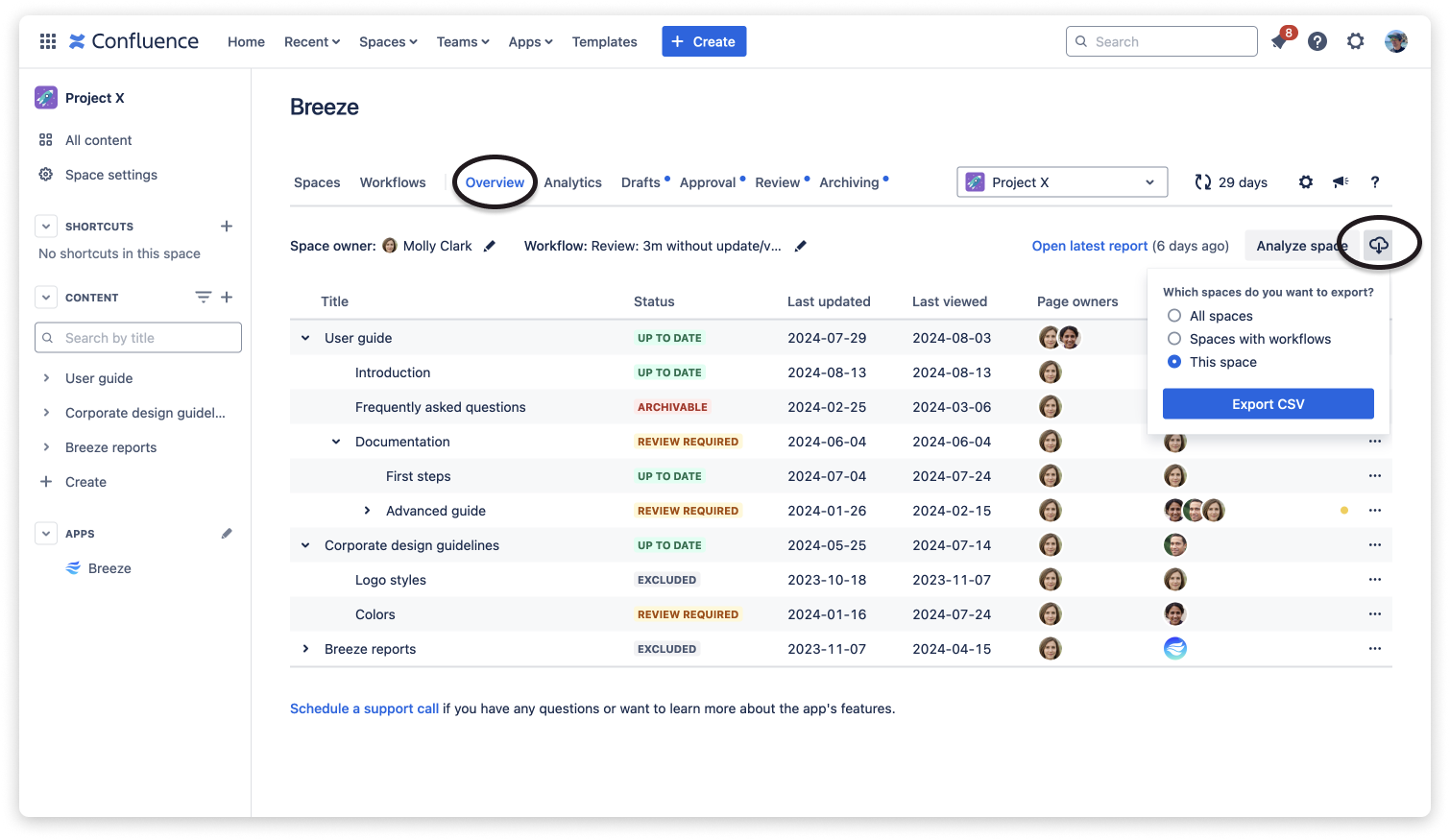Click the 29 days refresh cycle indicator
The image size is (1450, 840).
tap(1231, 182)
